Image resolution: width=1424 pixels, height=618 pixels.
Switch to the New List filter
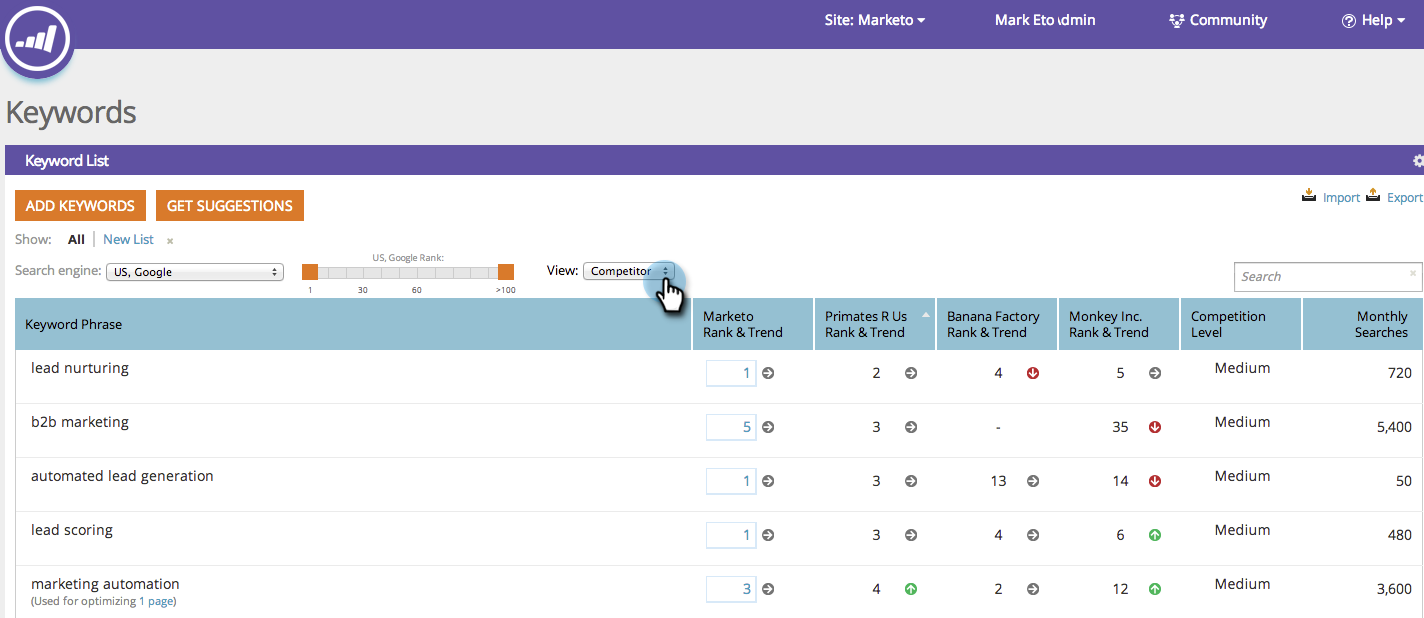tap(128, 240)
